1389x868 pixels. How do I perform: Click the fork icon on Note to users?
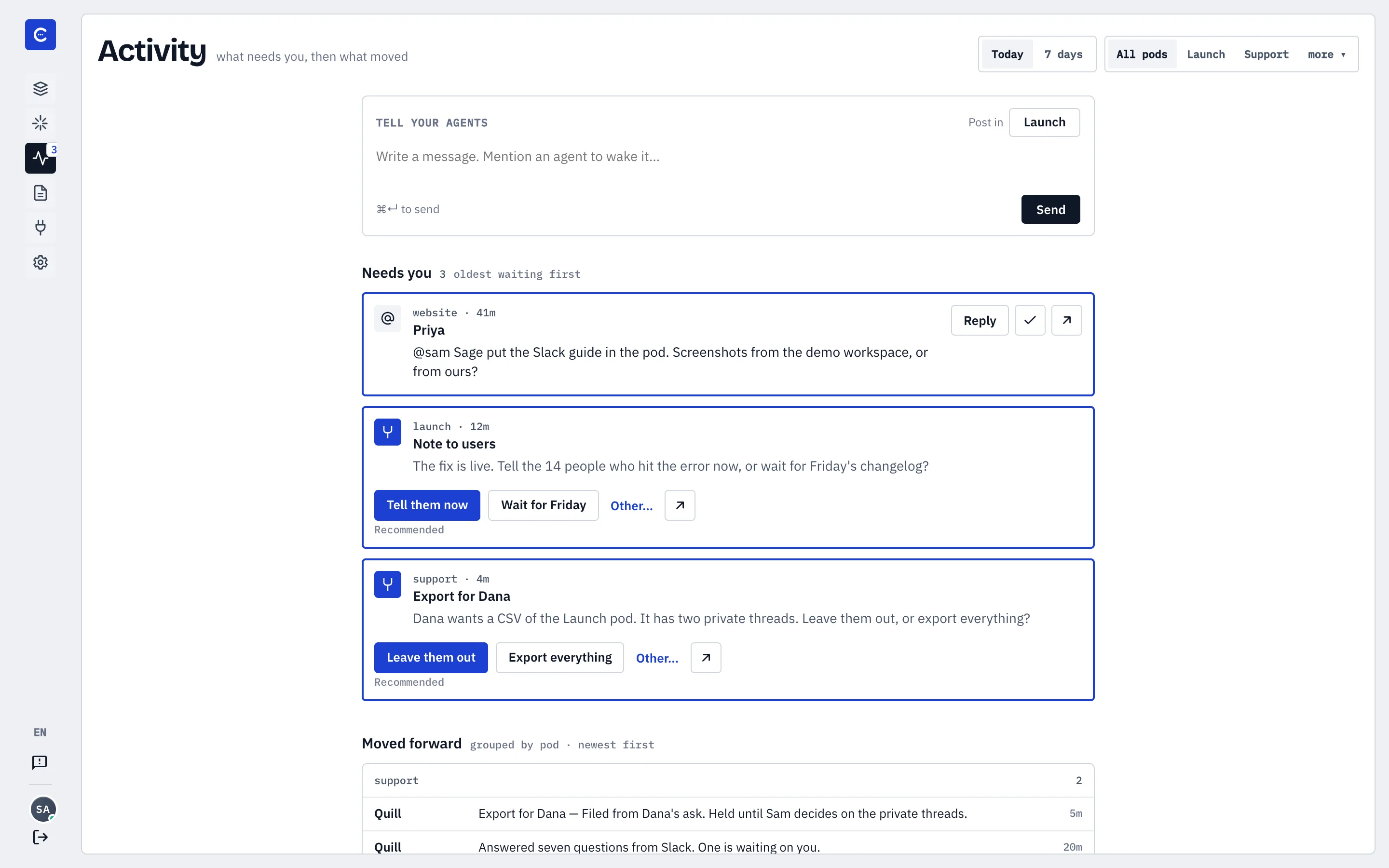pyautogui.click(x=387, y=432)
